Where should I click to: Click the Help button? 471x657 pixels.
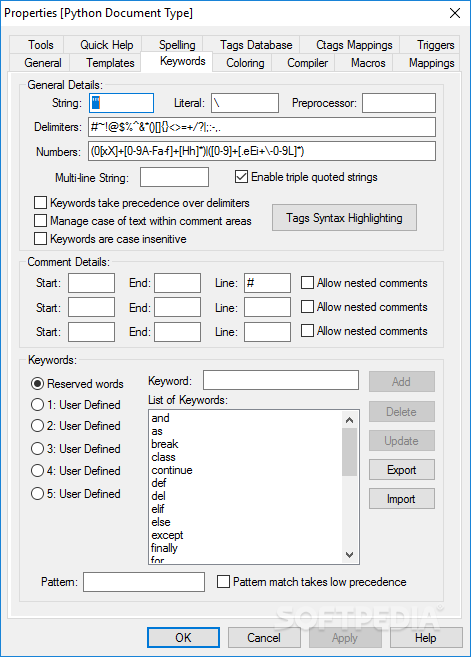click(x=426, y=638)
